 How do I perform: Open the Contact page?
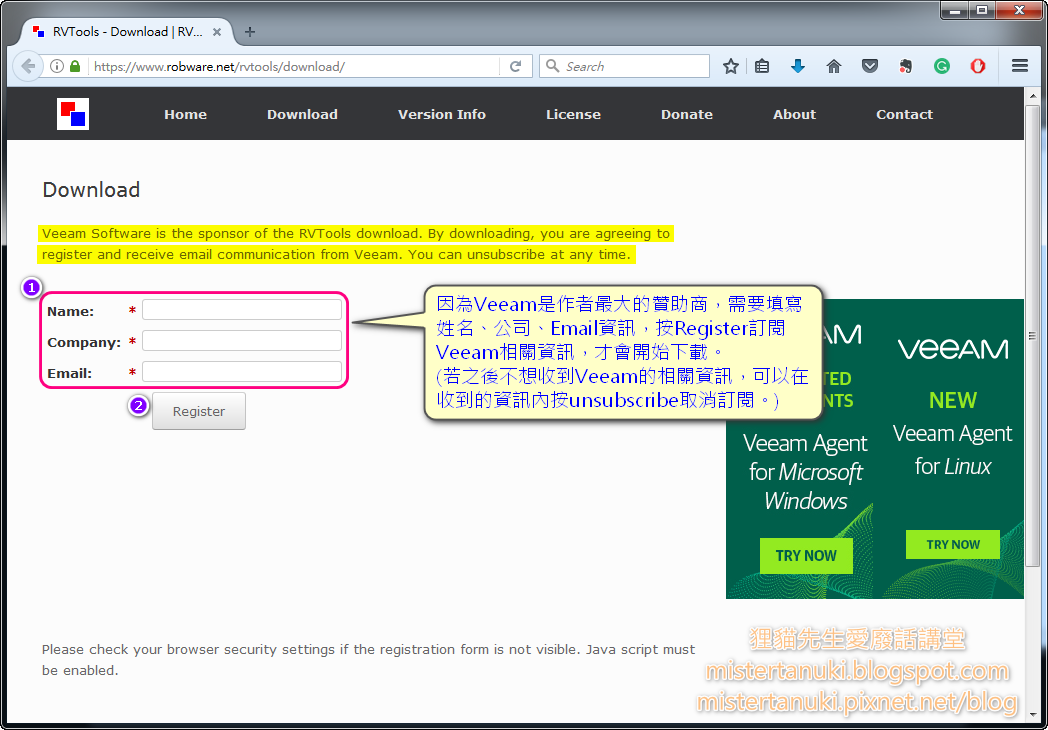coord(904,114)
